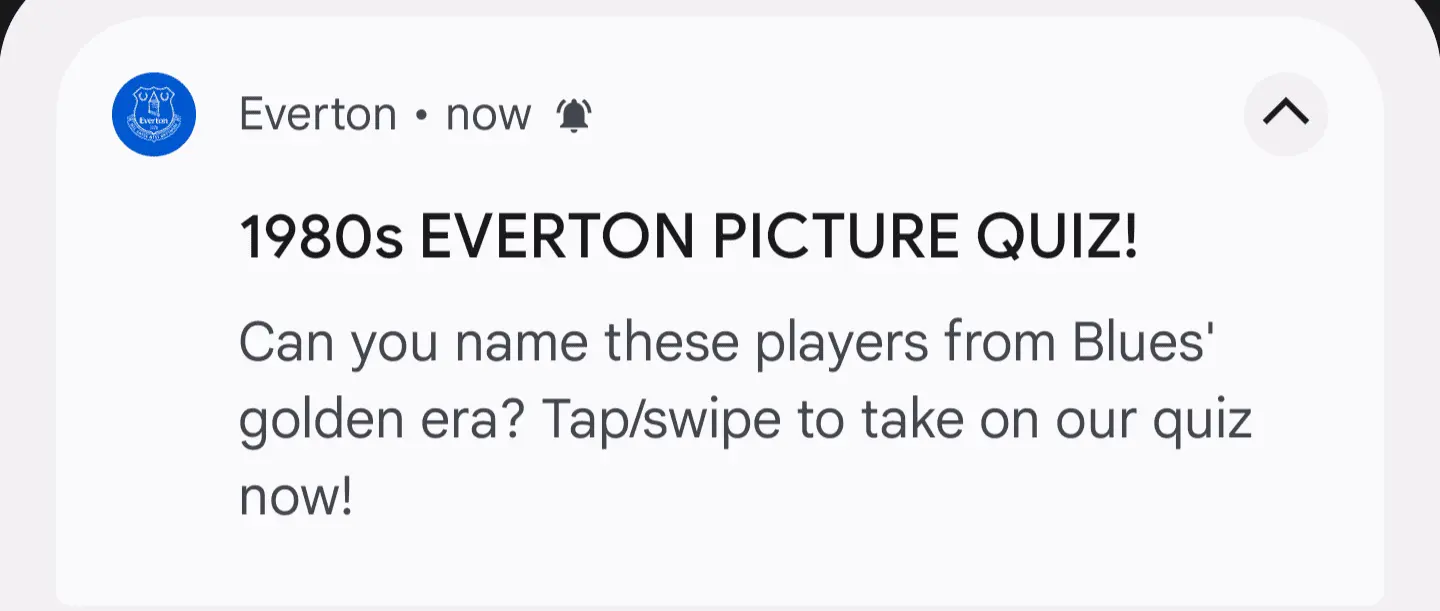Screen dimensions: 1440x611
Task: Click the words "to take on" in body
Action: [x=920, y=420]
